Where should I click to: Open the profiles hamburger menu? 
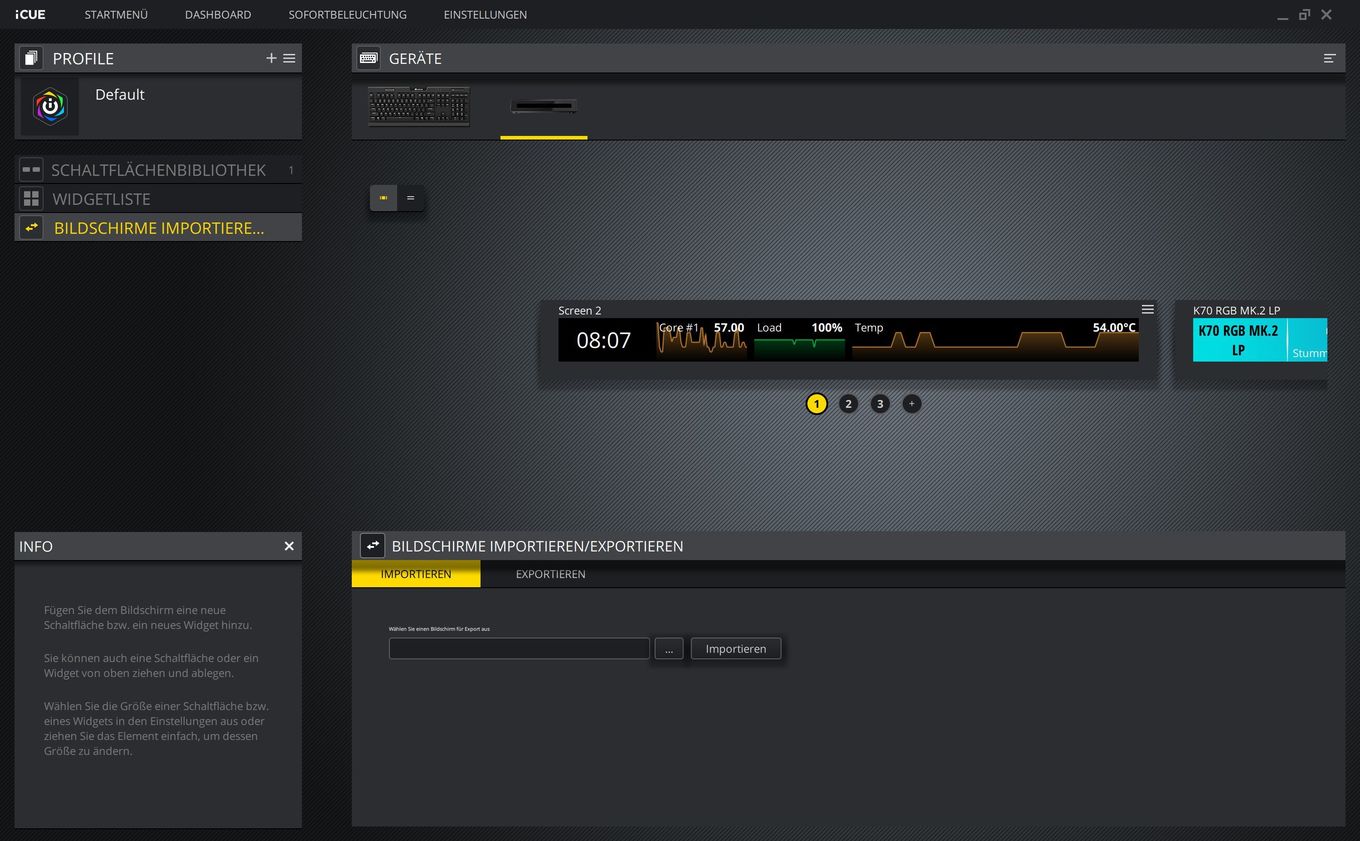[289, 58]
